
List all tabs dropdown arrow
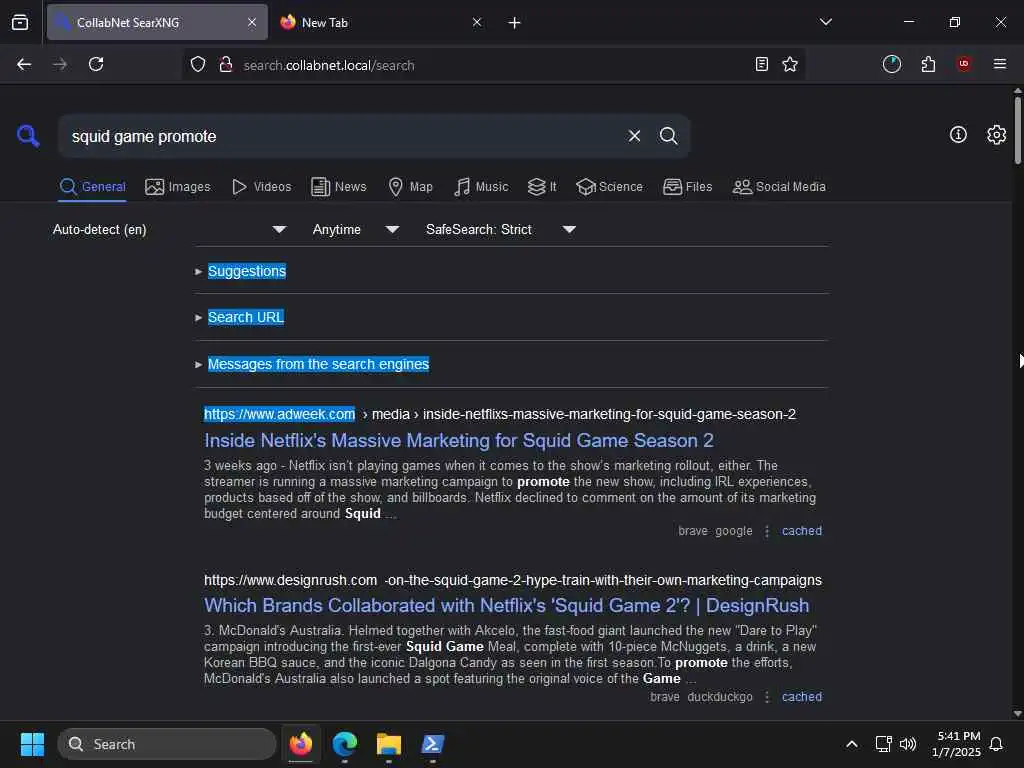[826, 22]
